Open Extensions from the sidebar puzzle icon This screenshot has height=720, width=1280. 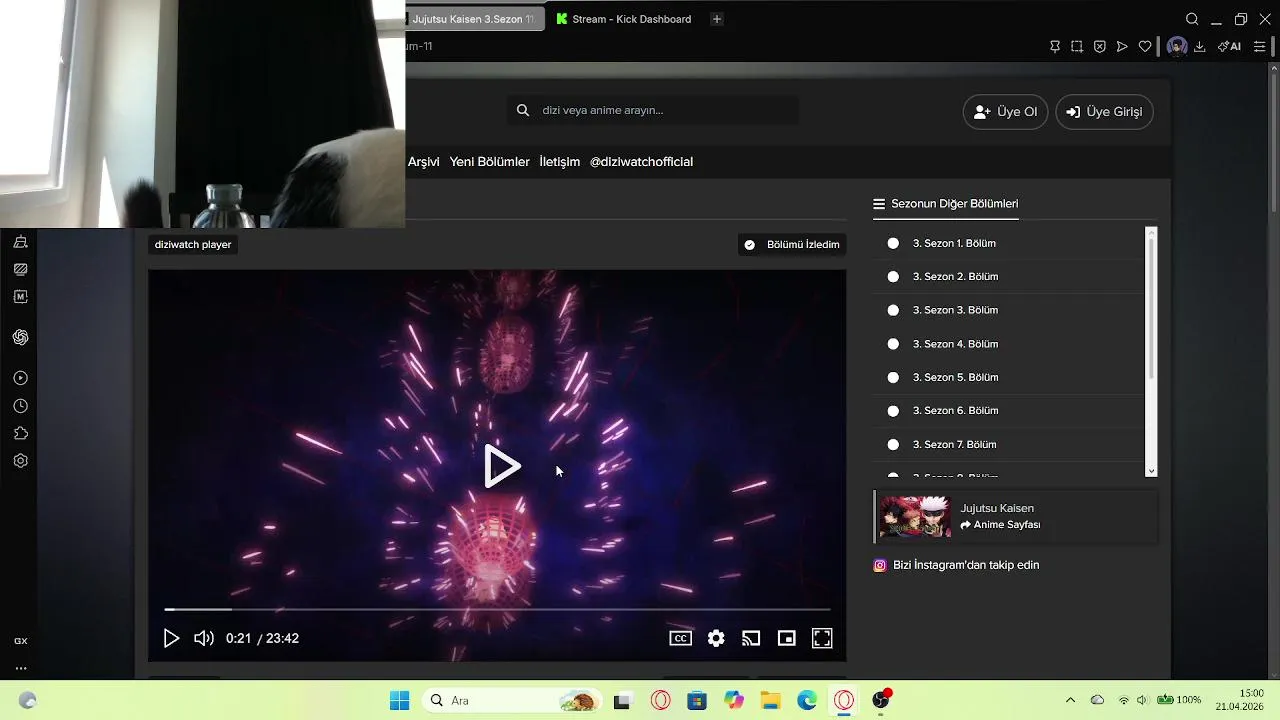point(20,433)
